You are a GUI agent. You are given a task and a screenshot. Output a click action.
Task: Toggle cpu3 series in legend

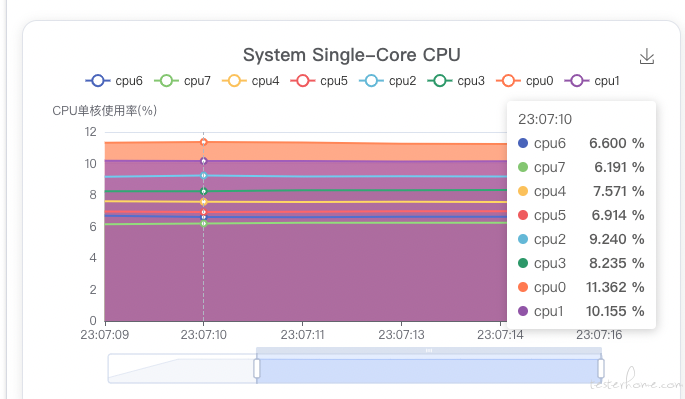pos(457,81)
